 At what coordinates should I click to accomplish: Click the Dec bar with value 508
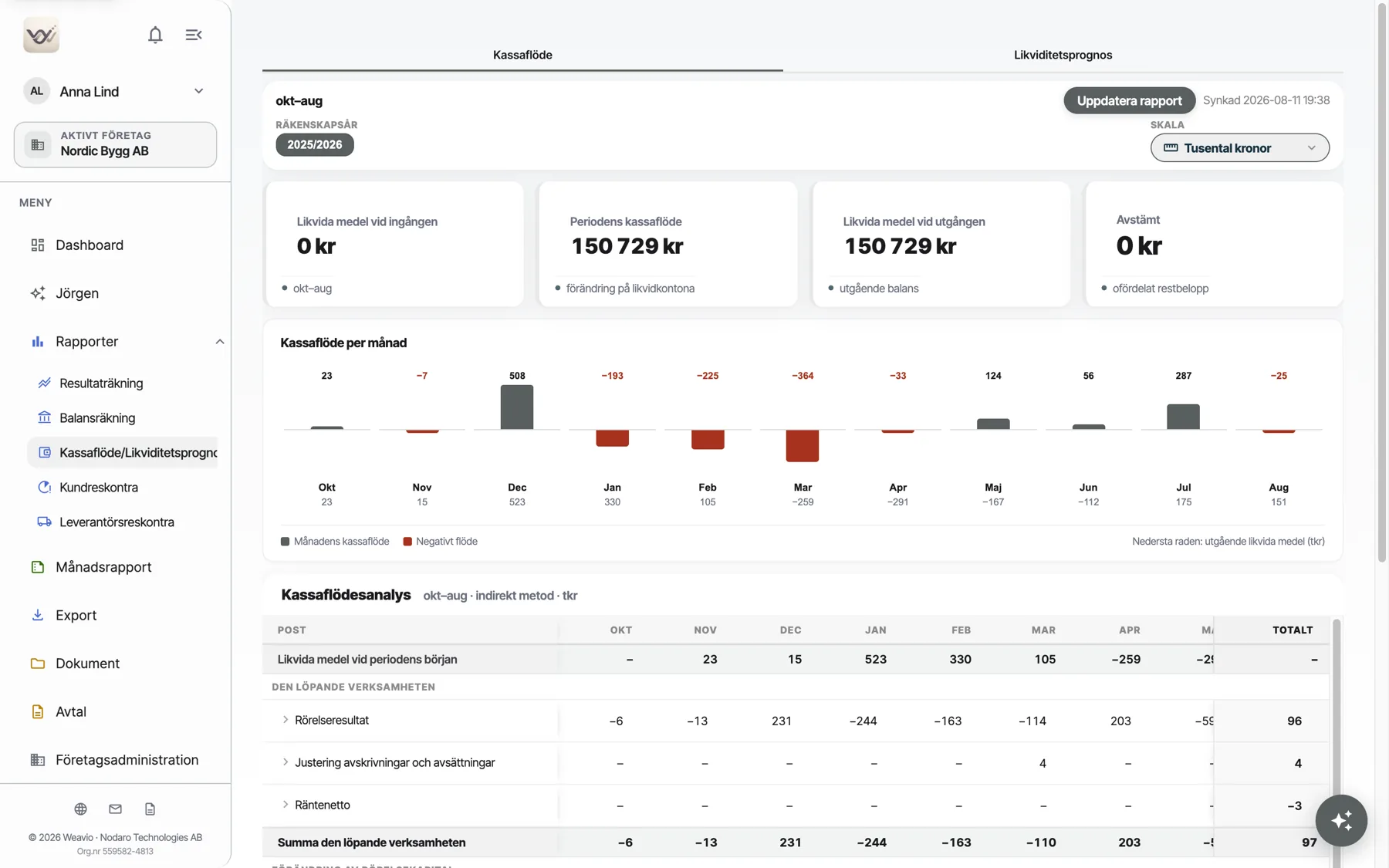click(517, 407)
